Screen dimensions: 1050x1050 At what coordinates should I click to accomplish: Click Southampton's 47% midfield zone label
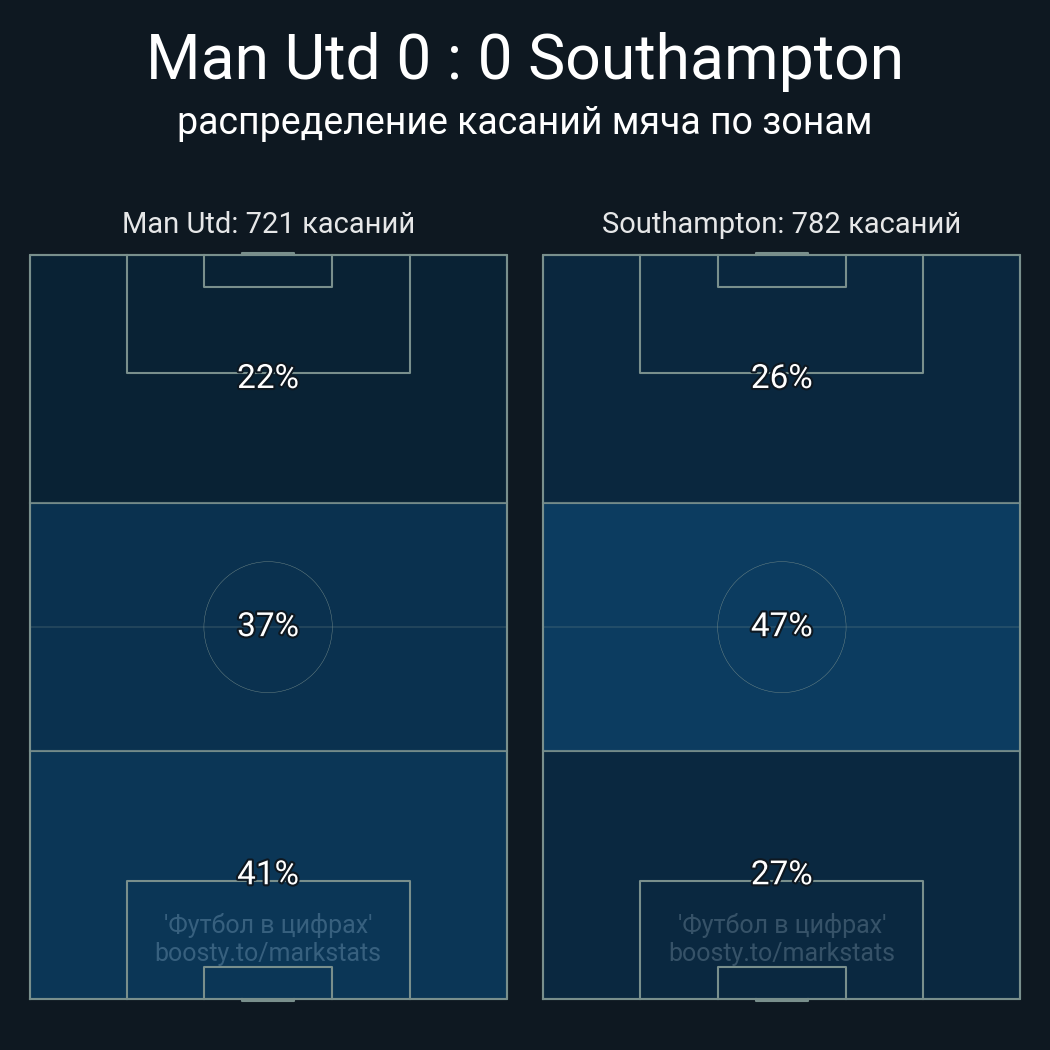tap(781, 625)
